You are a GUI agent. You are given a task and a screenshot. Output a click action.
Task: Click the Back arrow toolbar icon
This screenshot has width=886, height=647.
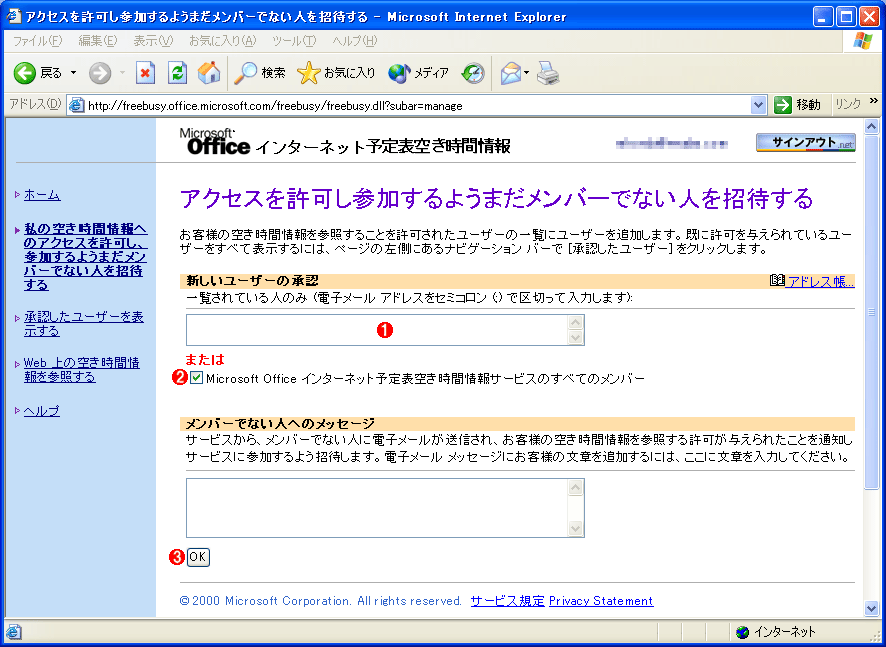[25, 73]
